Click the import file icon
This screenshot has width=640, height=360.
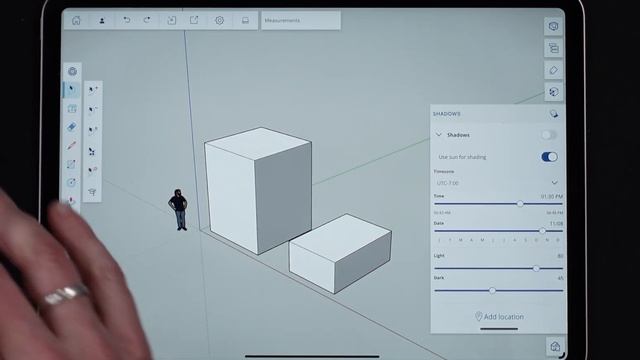(x=171, y=20)
